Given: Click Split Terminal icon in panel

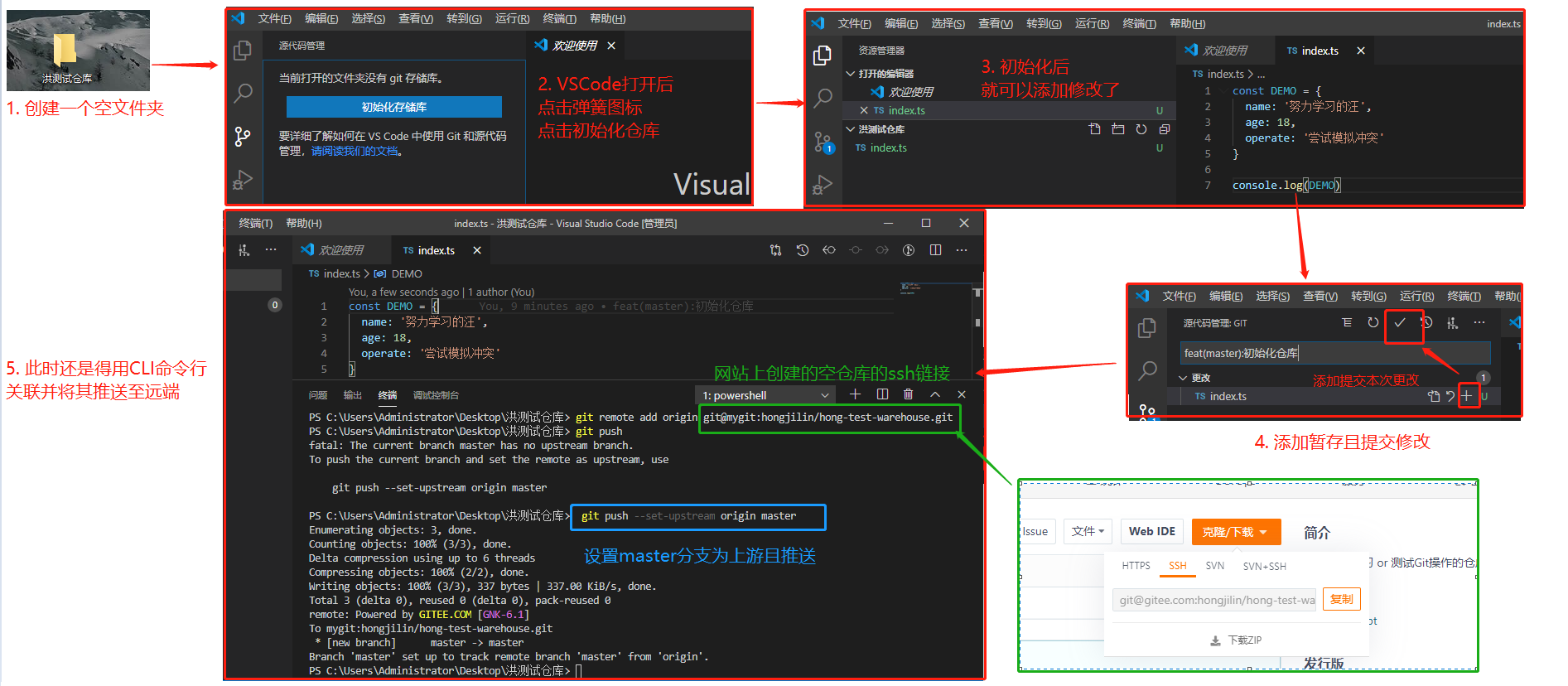Looking at the screenshot, I should coord(882,394).
